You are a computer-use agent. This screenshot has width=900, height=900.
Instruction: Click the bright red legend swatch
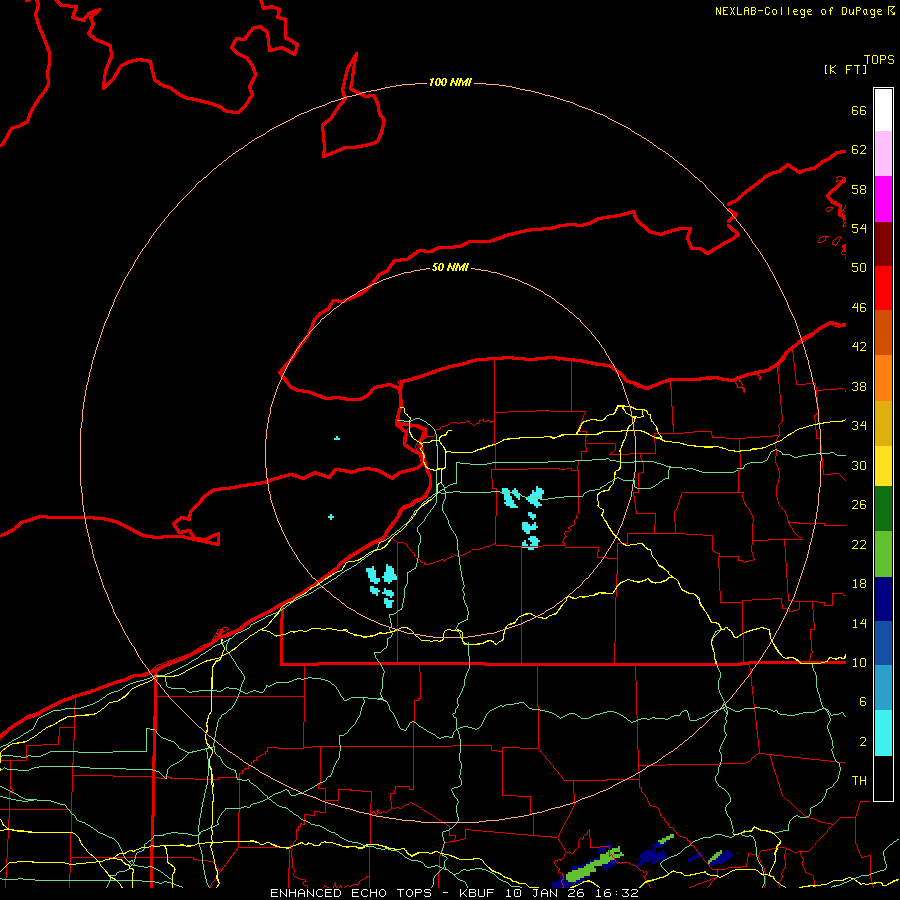(883, 288)
